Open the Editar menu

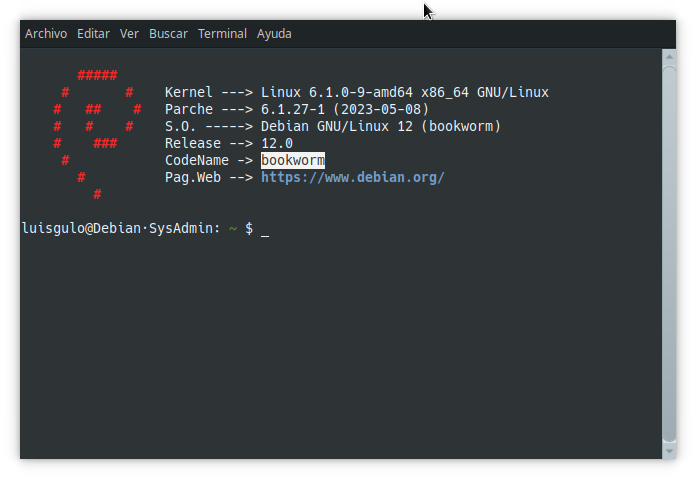click(x=93, y=33)
